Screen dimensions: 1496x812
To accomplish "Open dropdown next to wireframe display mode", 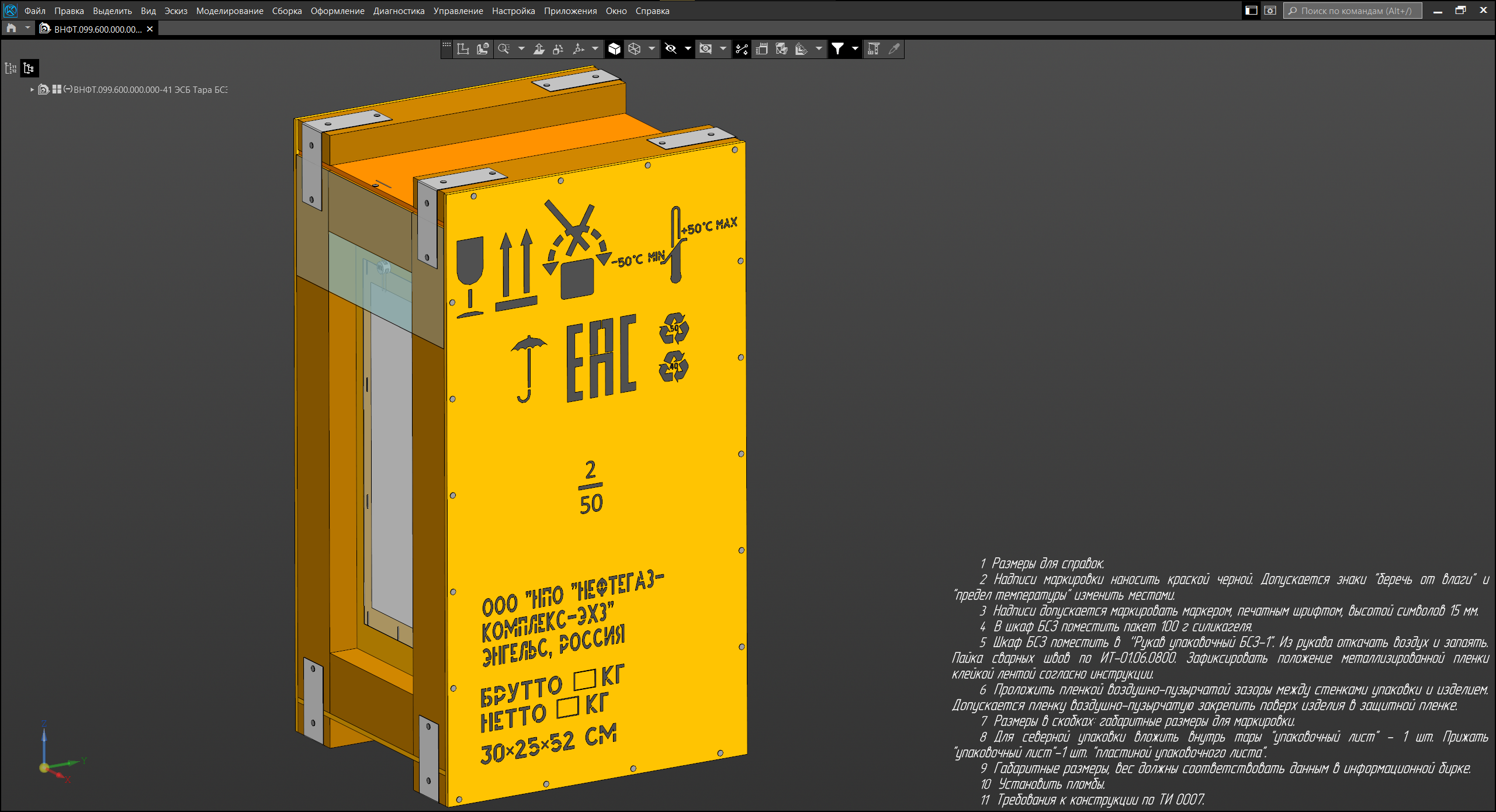I will [652, 49].
